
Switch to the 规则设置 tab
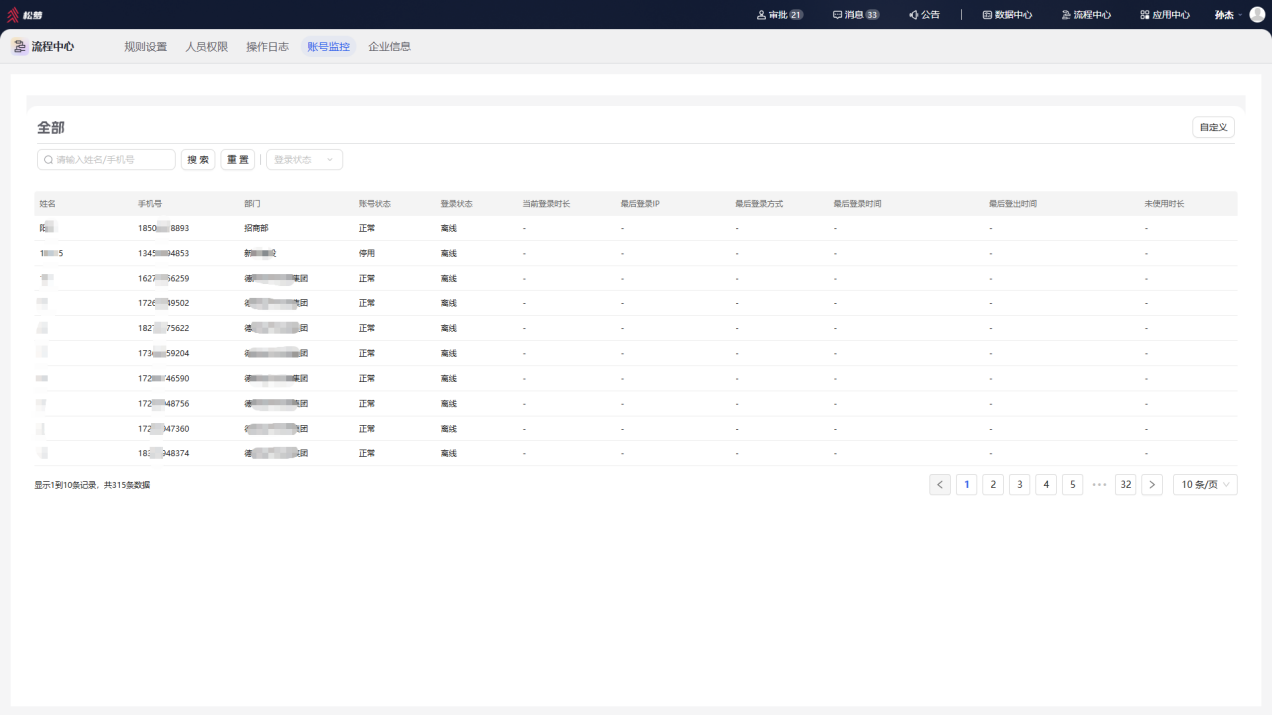tap(146, 47)
